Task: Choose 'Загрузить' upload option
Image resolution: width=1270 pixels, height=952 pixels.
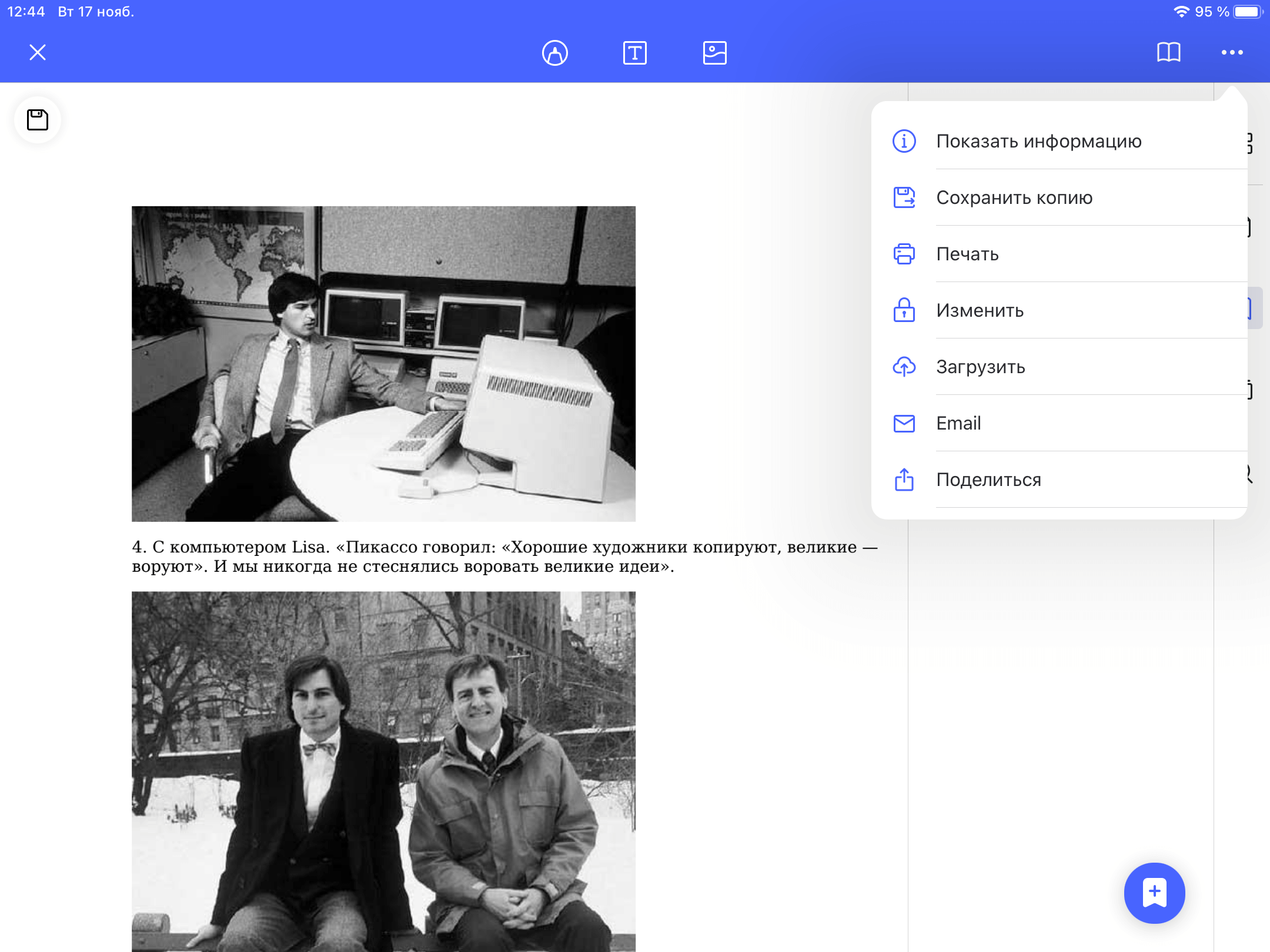Action: 980,367
